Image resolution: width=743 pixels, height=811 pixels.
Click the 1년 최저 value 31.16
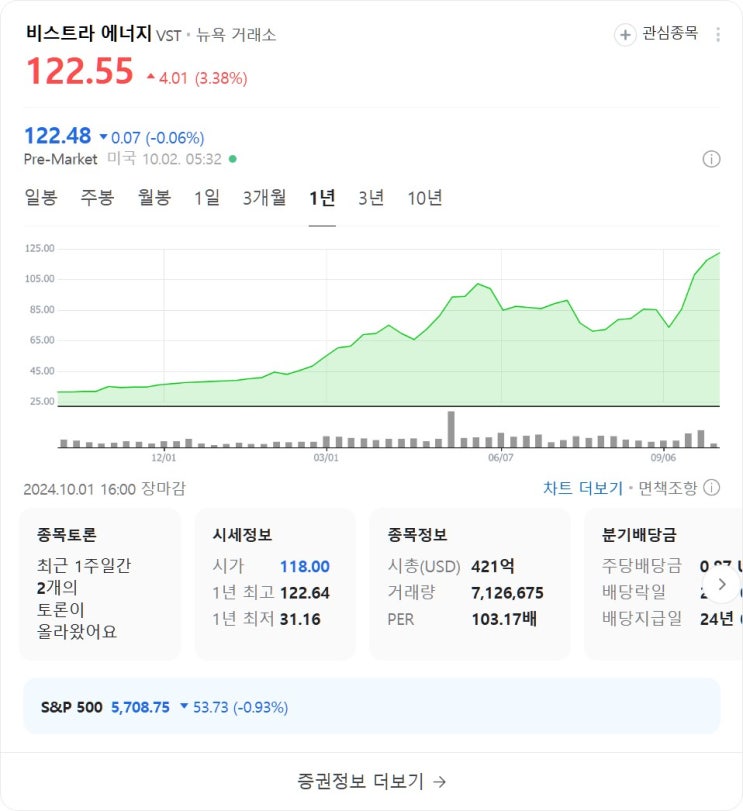[300, 619]
